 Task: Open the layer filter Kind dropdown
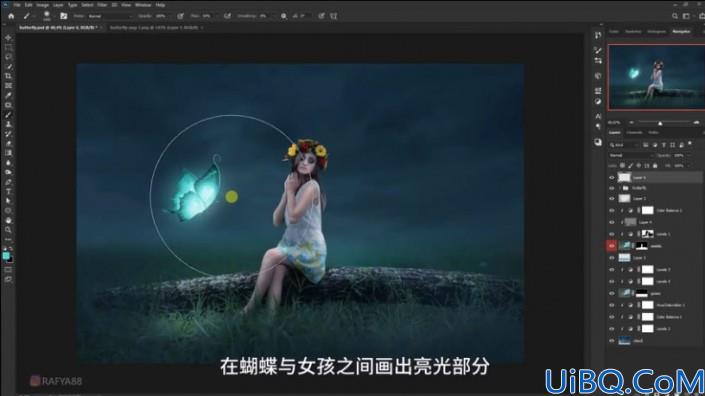coord(624,145)
